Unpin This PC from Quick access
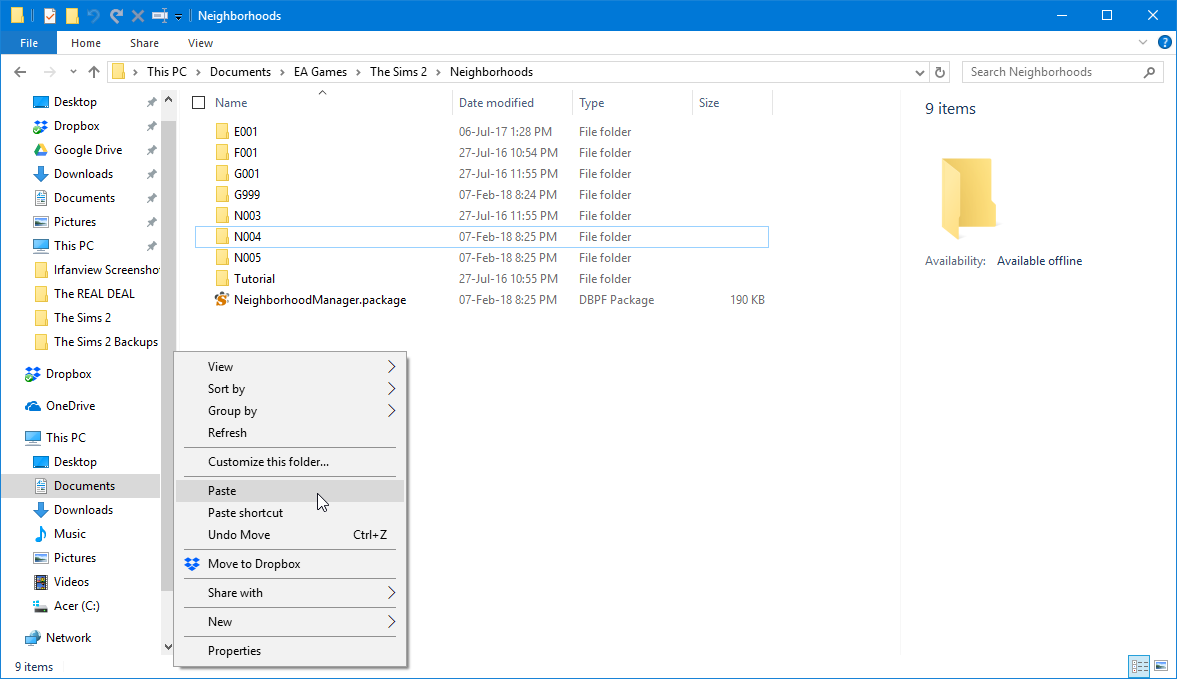The image size is (1177, 679). click(x=152, y=246)
